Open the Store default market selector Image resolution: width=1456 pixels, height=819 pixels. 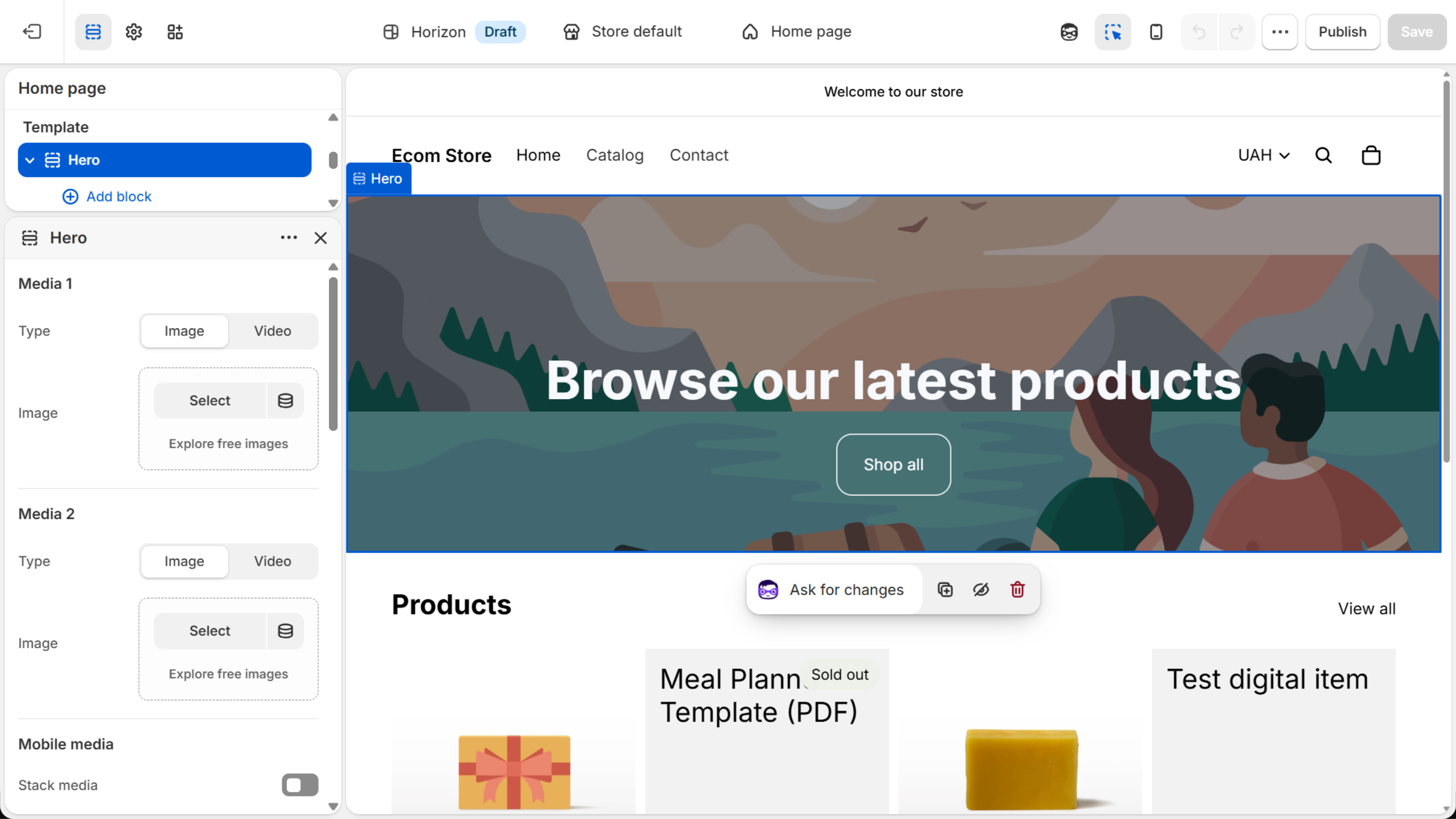tap(622, 32)
